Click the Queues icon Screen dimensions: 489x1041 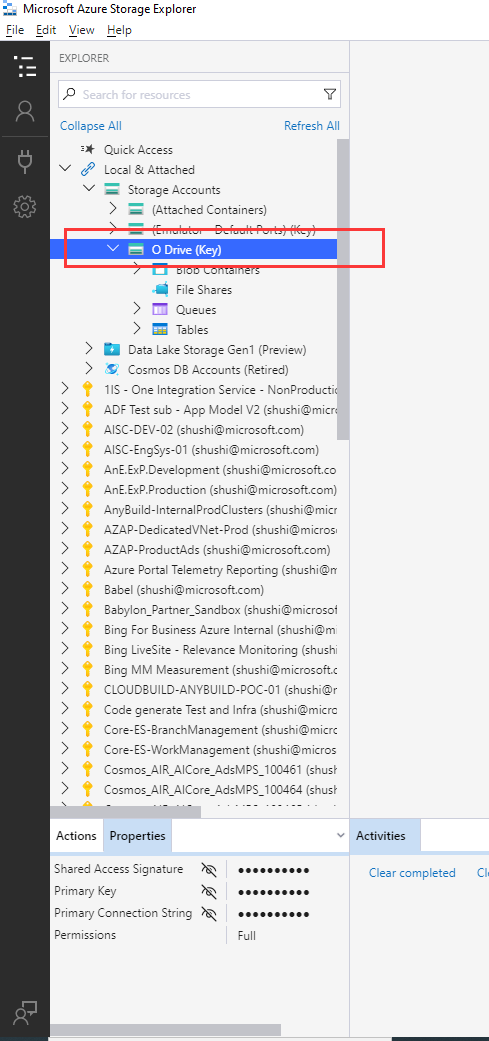click(x=160, y=309)
